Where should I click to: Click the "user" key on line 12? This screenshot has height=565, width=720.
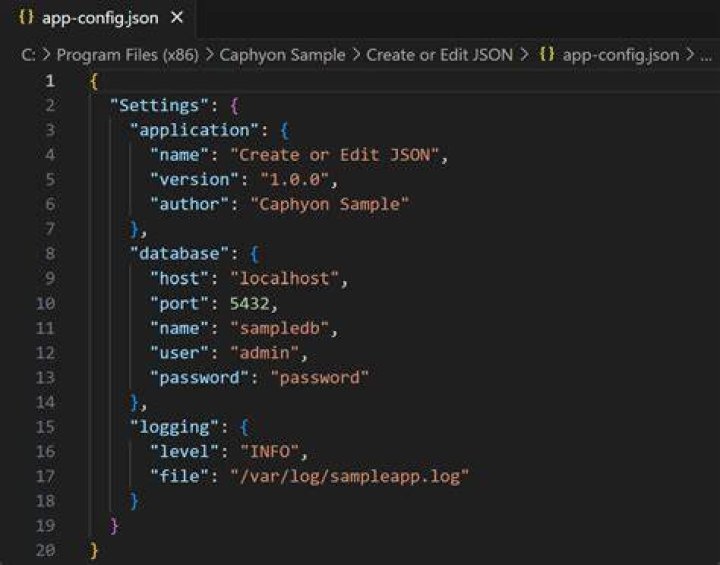pyautogui.click(x=180, y=353)
